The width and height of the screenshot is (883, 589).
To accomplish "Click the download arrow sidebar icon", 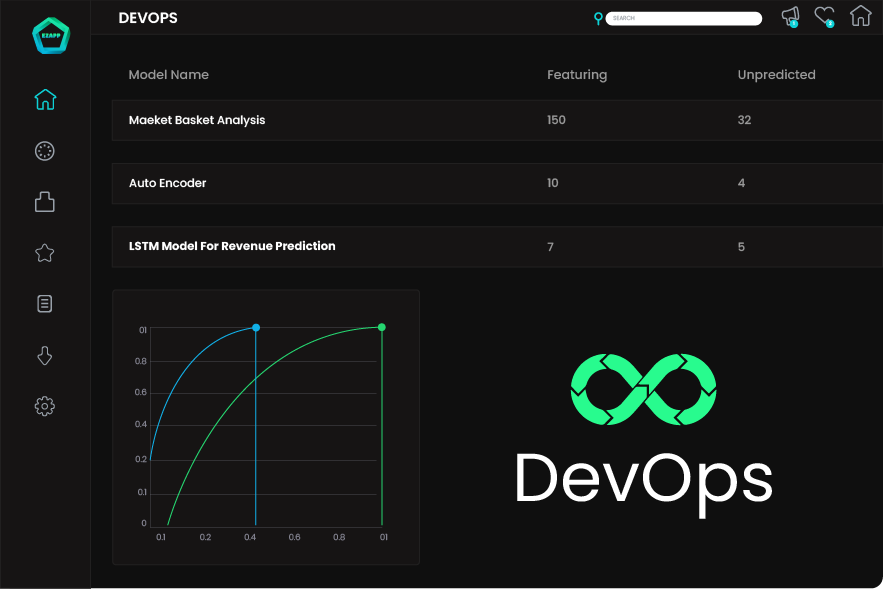I will point(44,355).
